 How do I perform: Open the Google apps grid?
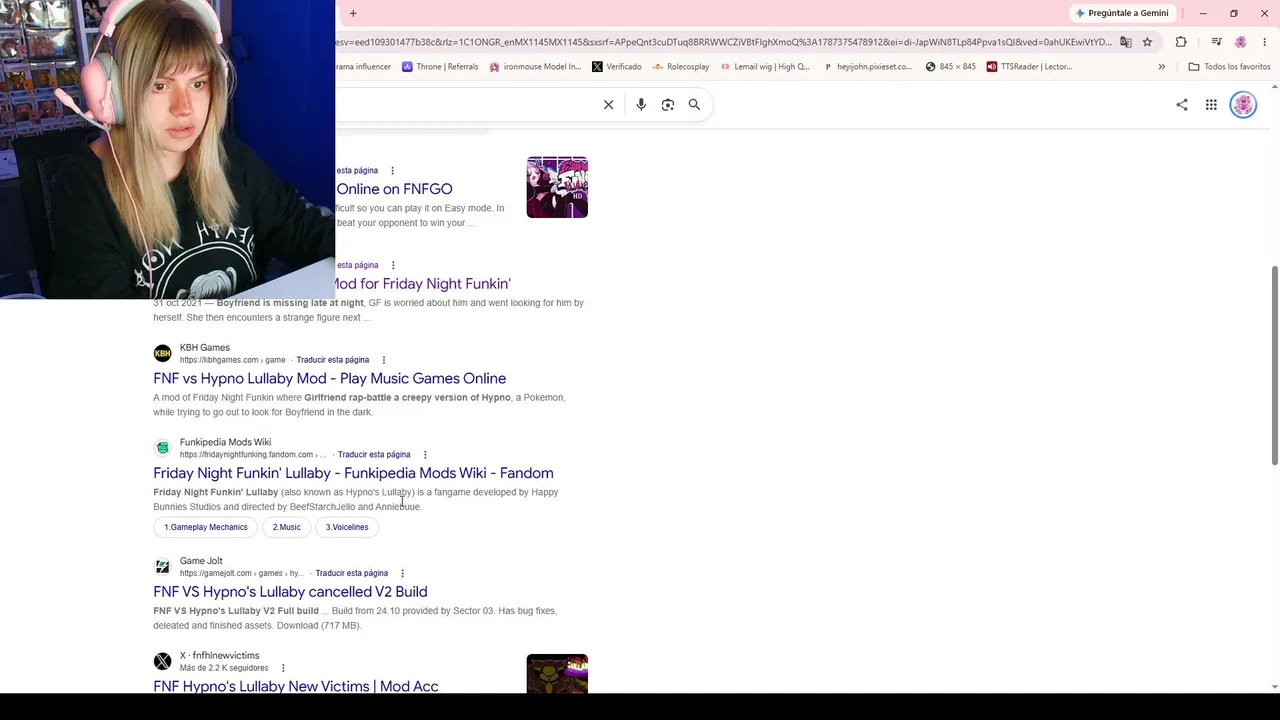(x=1211, y=105)
